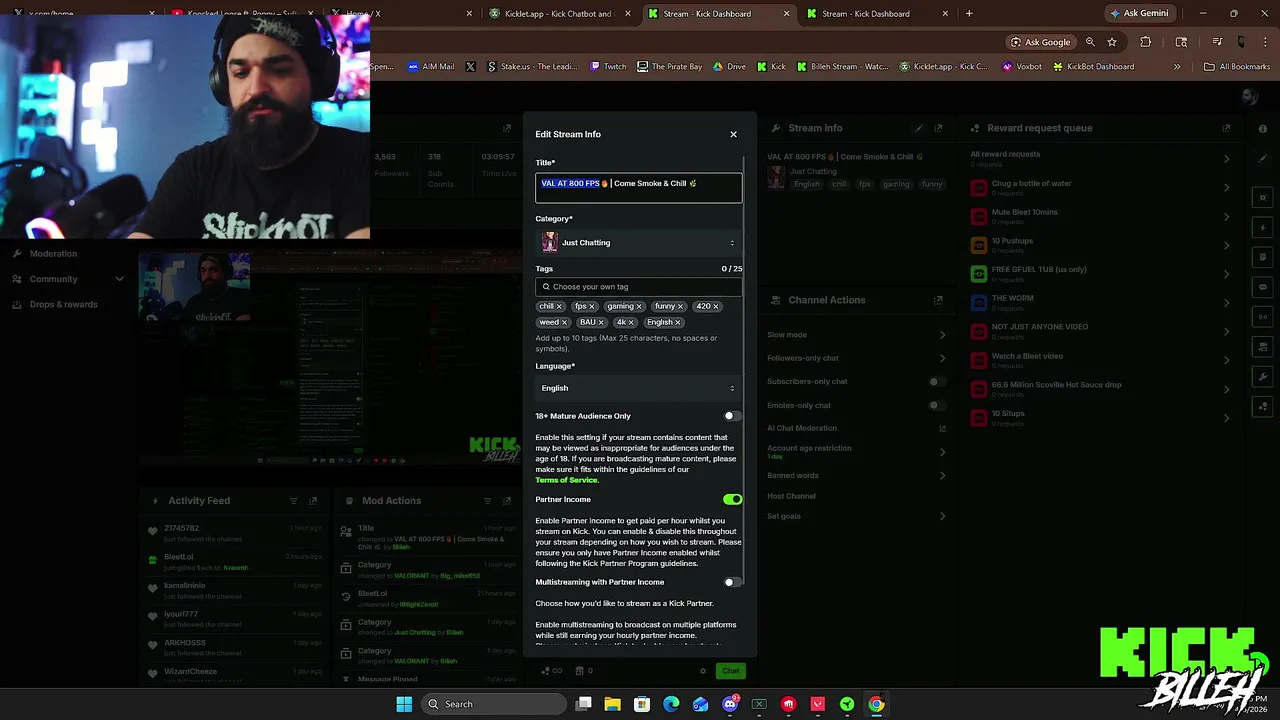The width and height of the screenshot is (1280, 720).
Task: Remove the 'gaming' tag chip
Action: [639, 306]
